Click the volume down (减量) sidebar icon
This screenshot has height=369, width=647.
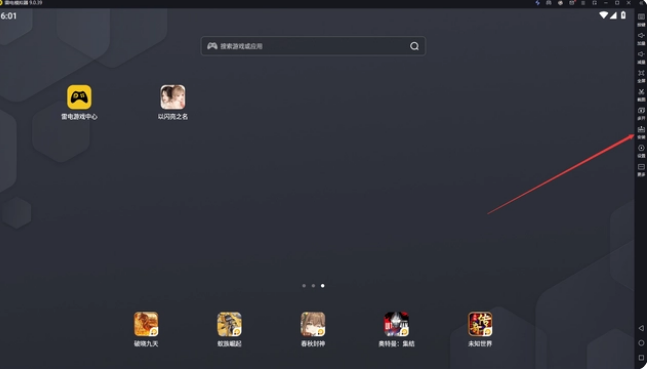coord(641,57)
